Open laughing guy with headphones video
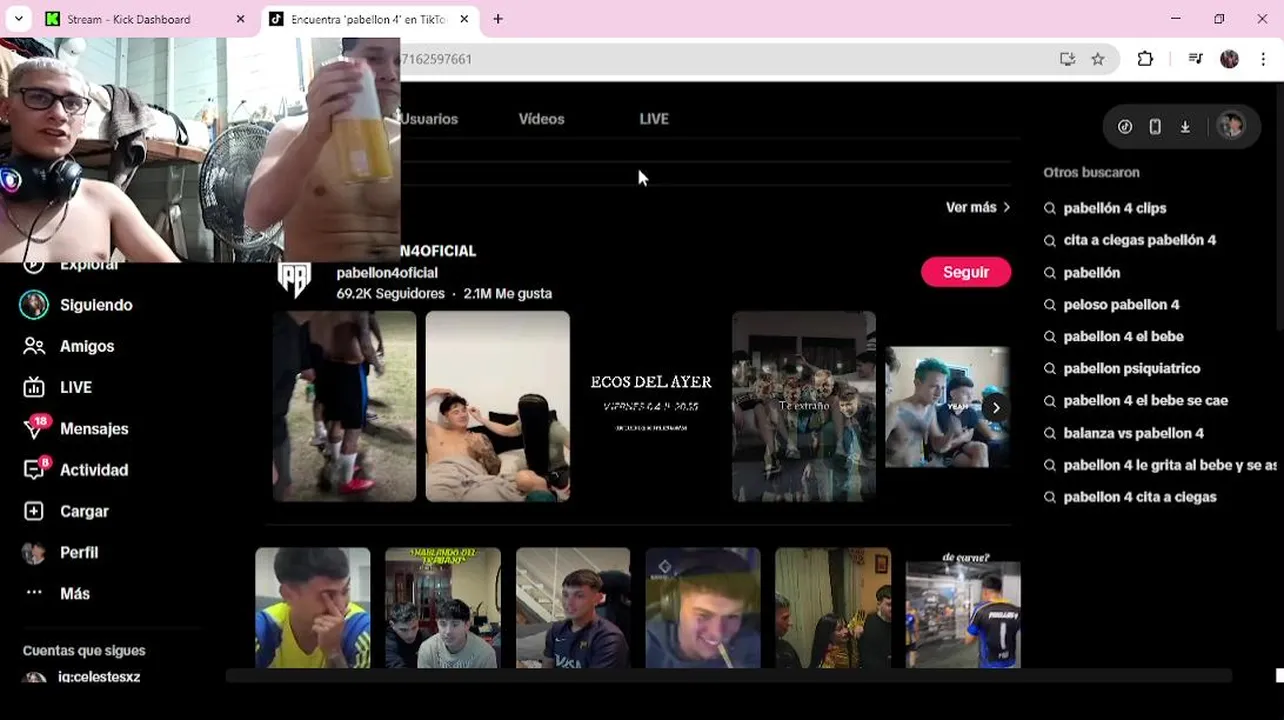The width and height of the screenshot is (1284, 720). coord(703,607)
